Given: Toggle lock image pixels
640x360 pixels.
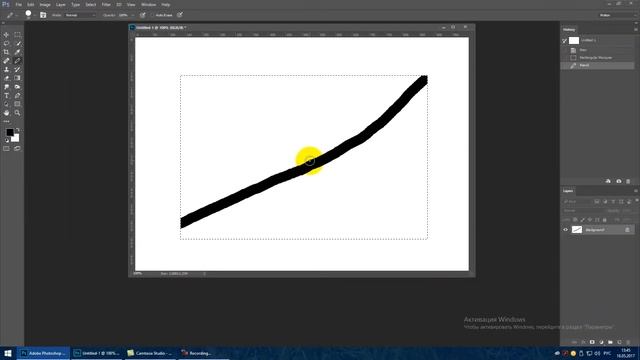Looking at the screenshot, I should pos(582,220).
